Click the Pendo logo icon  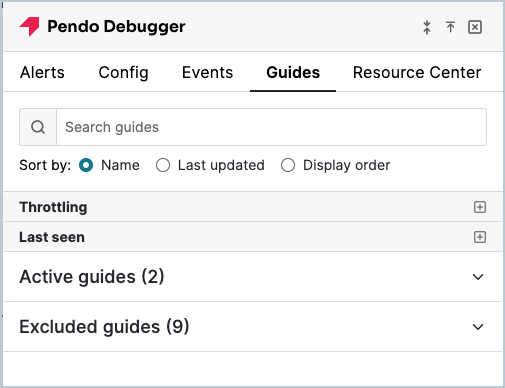(x=29, y=26)
